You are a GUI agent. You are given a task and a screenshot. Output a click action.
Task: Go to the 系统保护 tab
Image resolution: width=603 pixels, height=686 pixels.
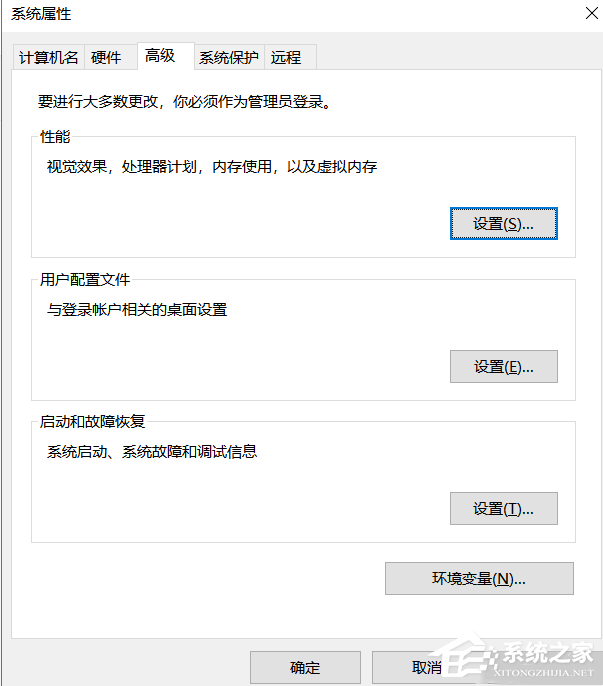[228, 57]
